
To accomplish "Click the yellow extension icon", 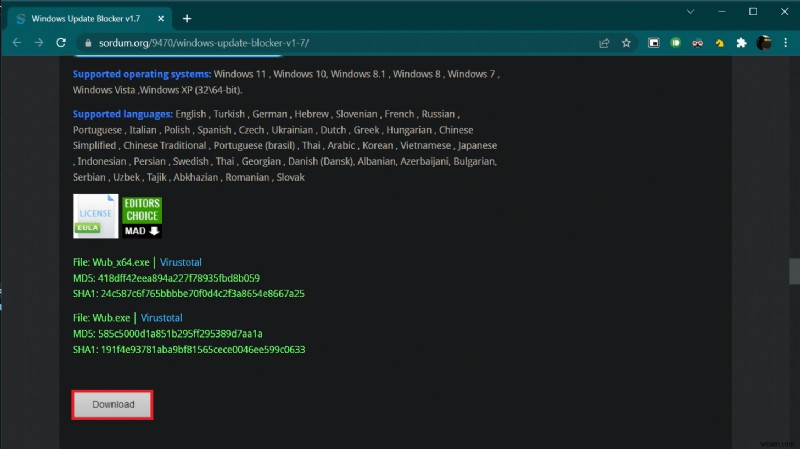I will click(719, 43).
